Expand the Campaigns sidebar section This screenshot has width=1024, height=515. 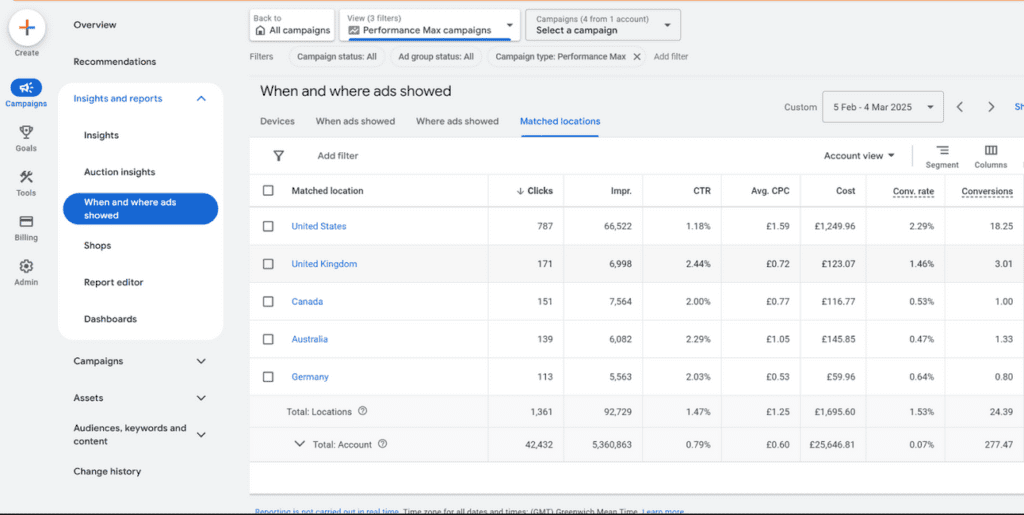pyautogui.click(x=201, y=361)
